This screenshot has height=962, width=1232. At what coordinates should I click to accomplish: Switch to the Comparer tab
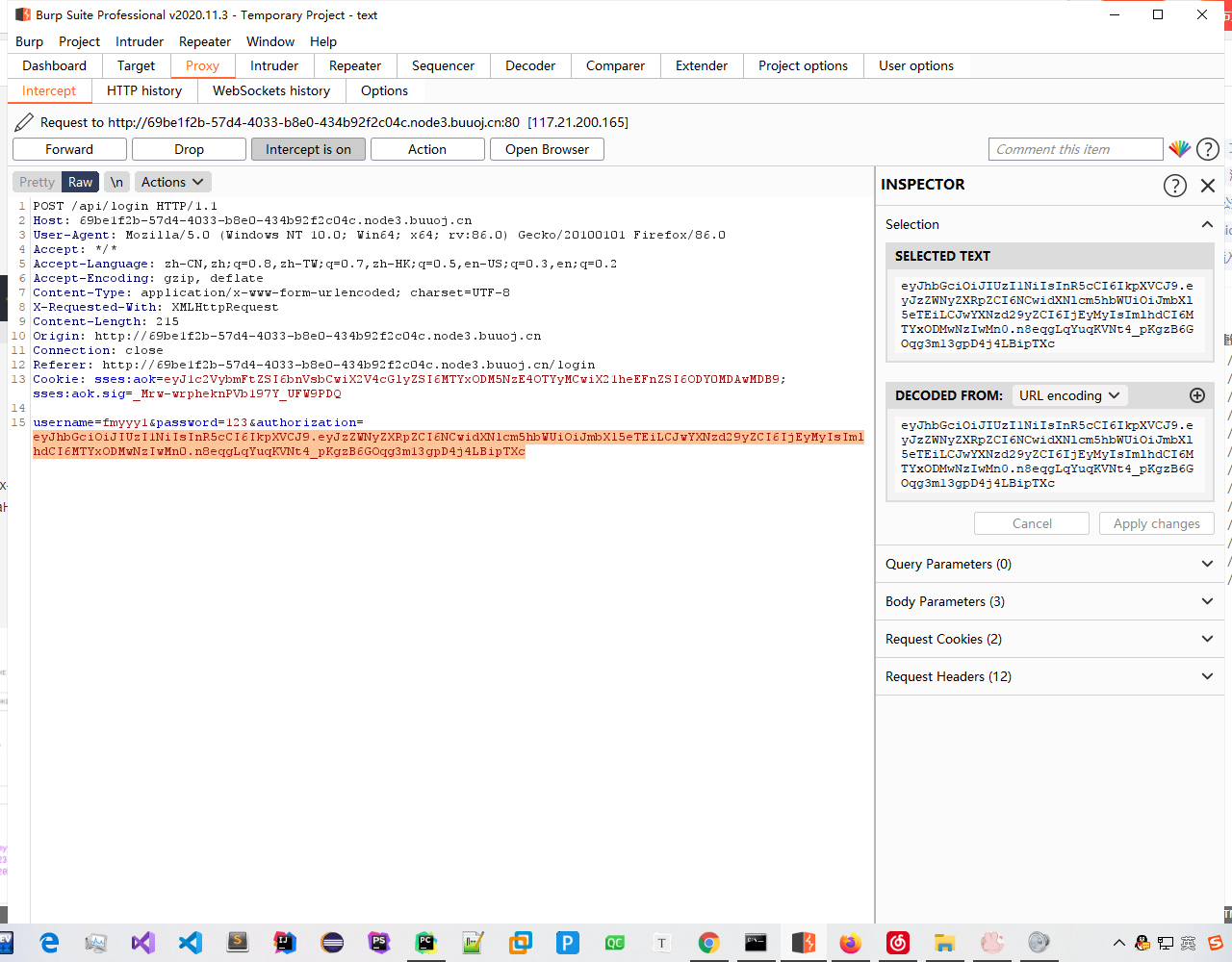615,65
